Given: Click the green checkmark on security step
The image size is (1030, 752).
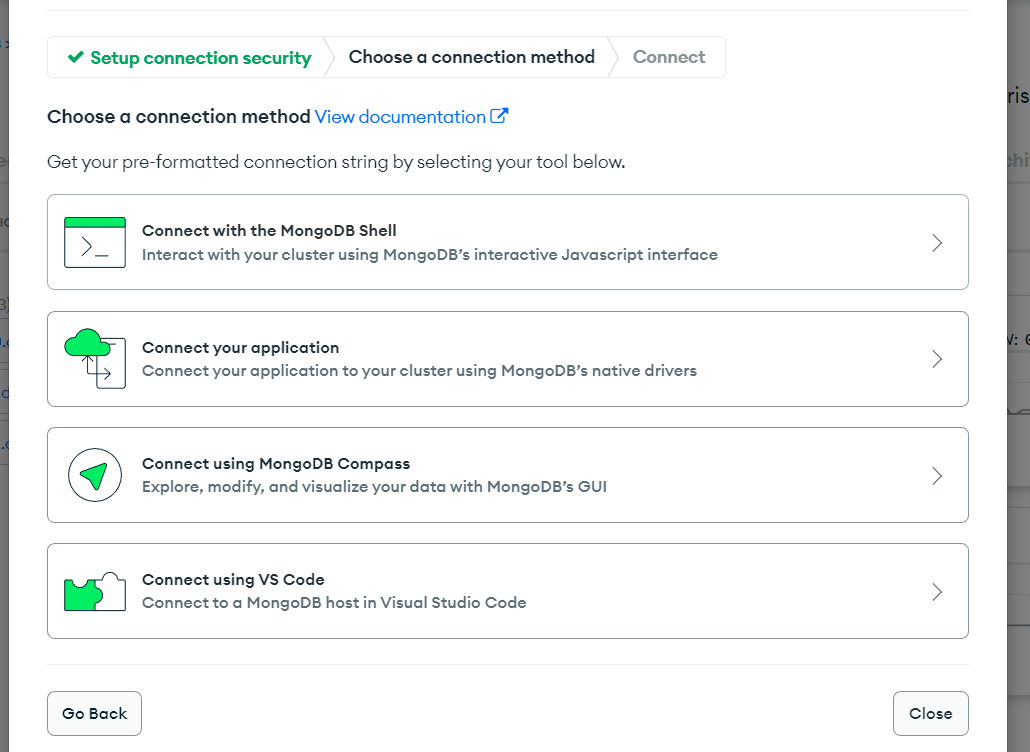Looking at the screenshot, I should 76,57.
